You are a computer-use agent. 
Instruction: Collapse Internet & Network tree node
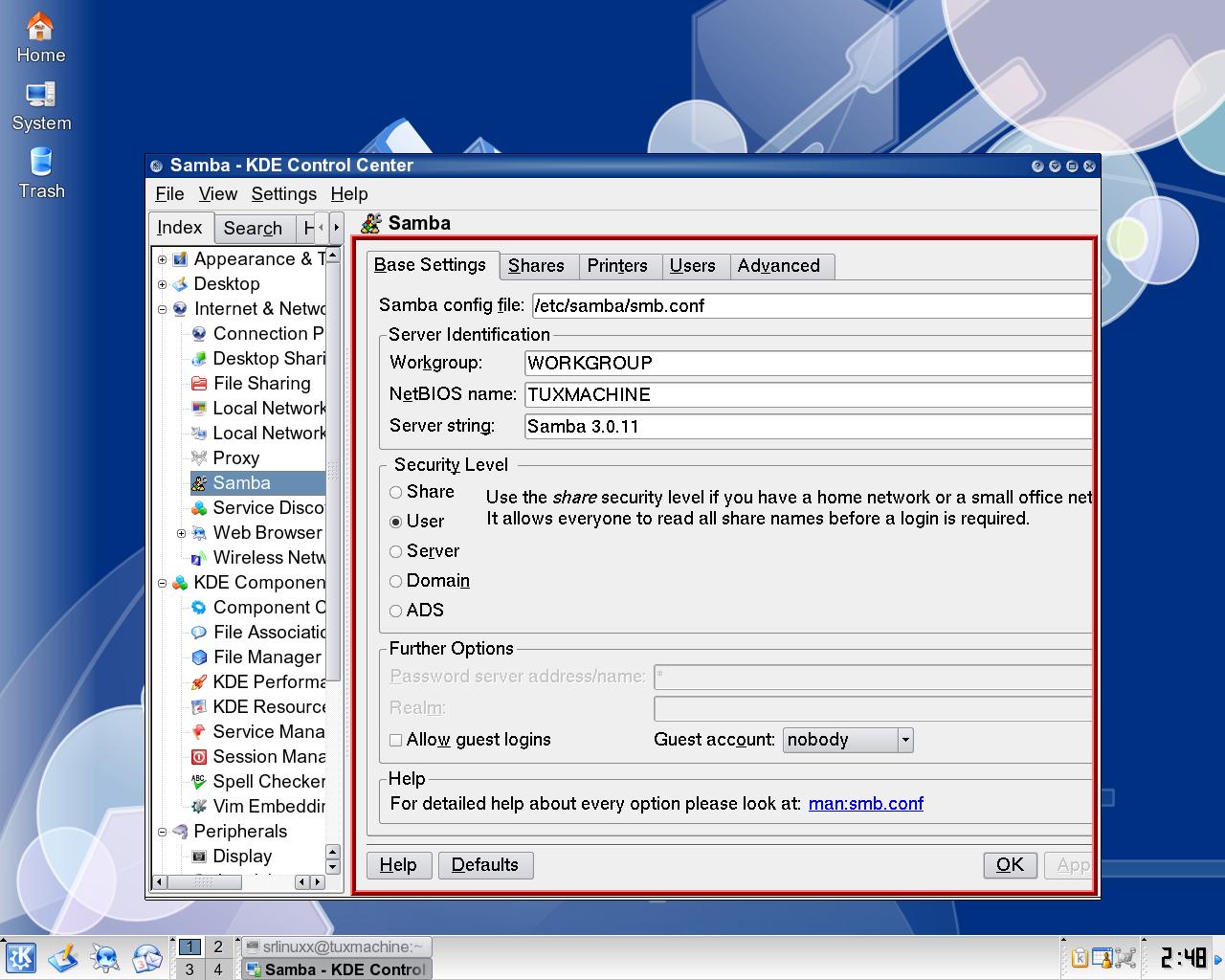162,309
